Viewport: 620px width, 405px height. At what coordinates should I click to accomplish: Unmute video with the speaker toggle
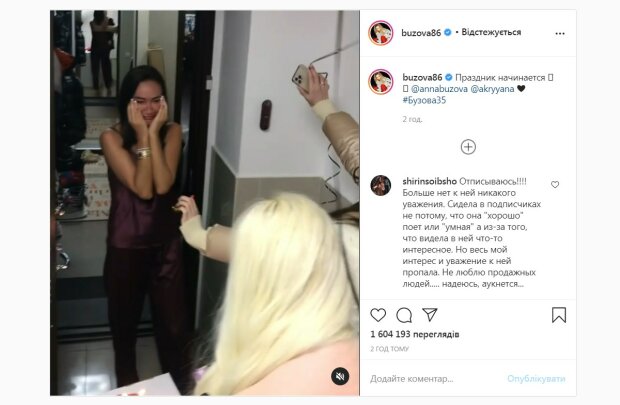(x=340, y=376)
